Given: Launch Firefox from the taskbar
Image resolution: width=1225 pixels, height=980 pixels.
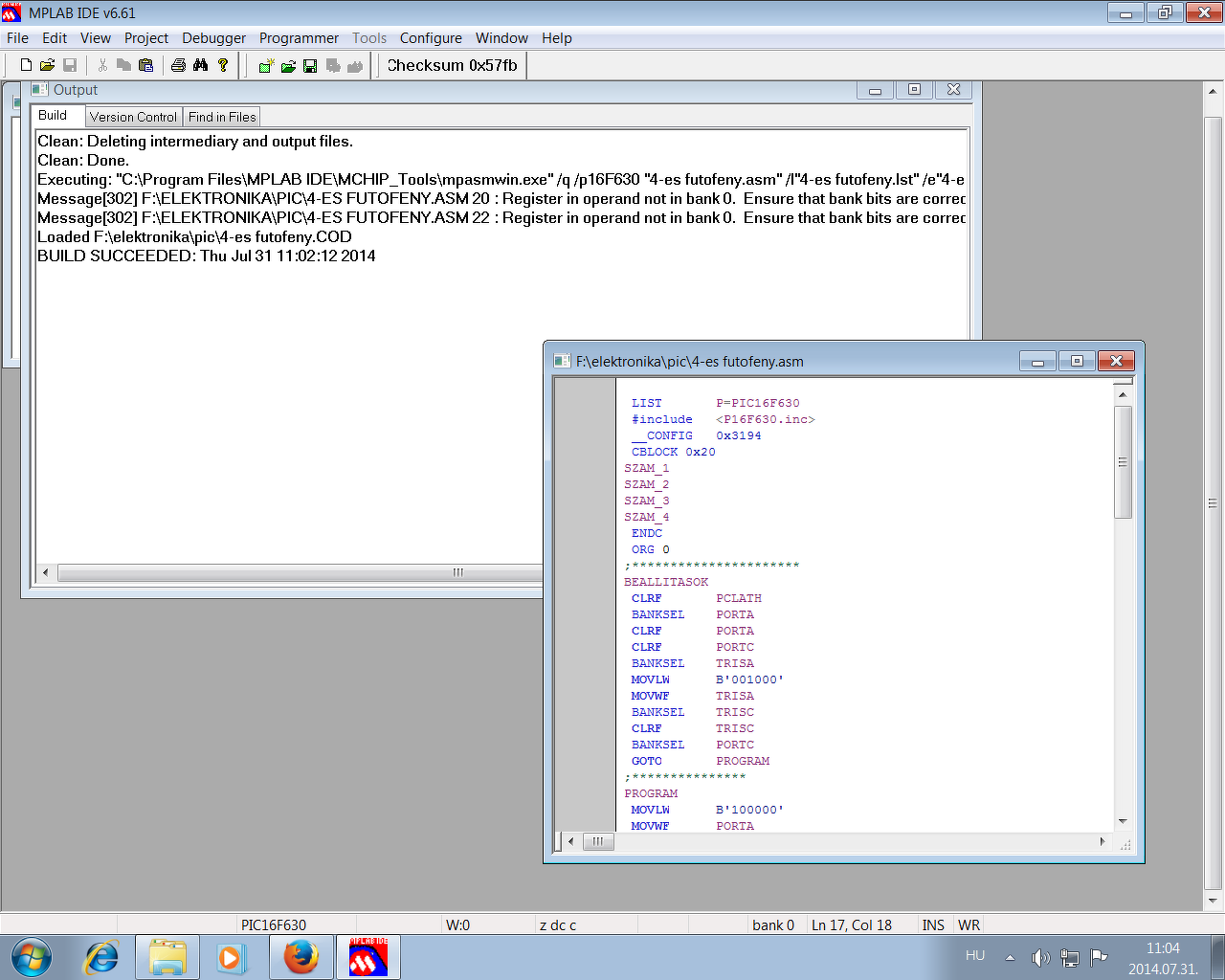Looking at the screenshot, I should 301,957.
